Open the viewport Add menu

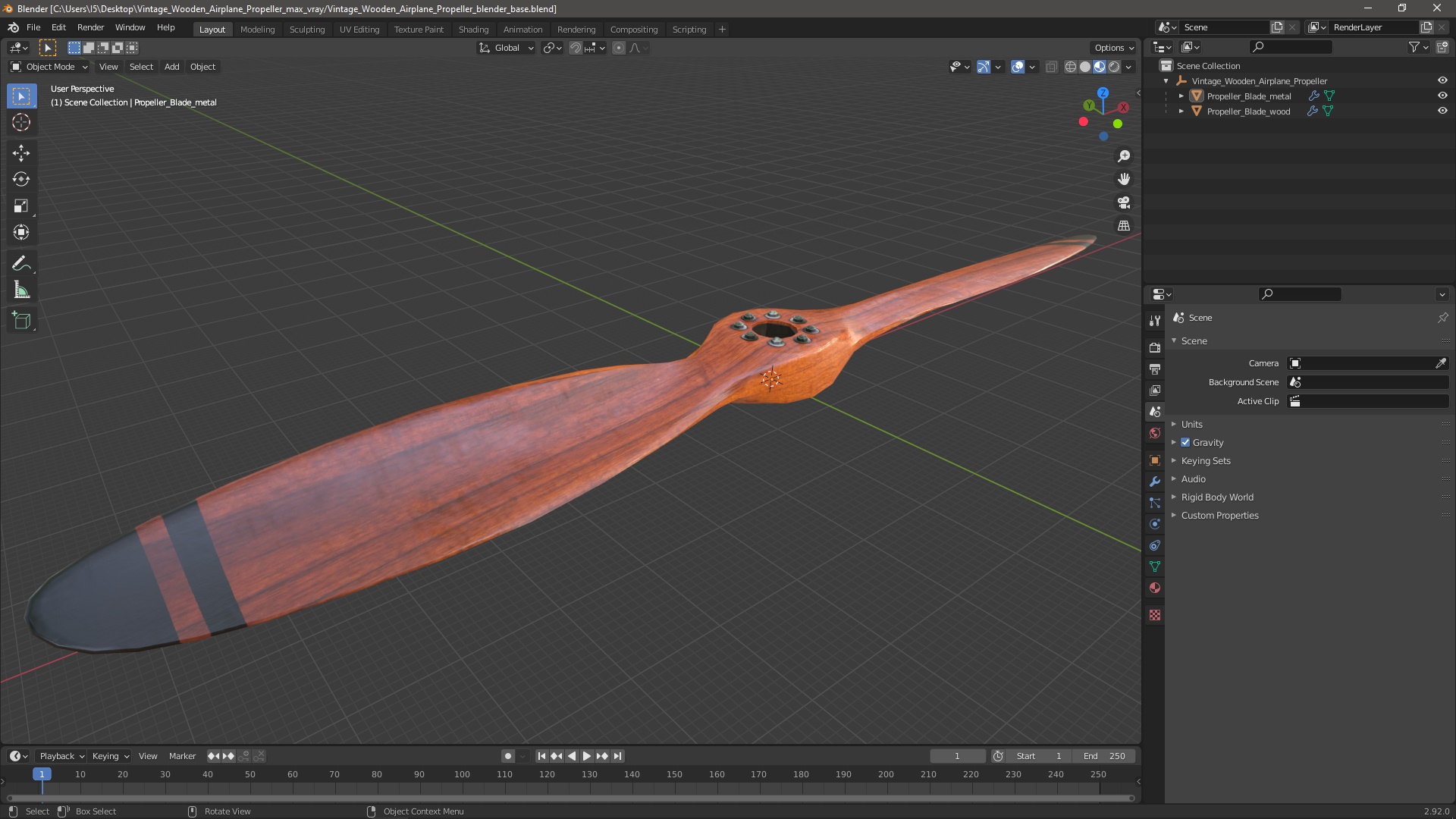pyautogui.click(x=172, y=67)
